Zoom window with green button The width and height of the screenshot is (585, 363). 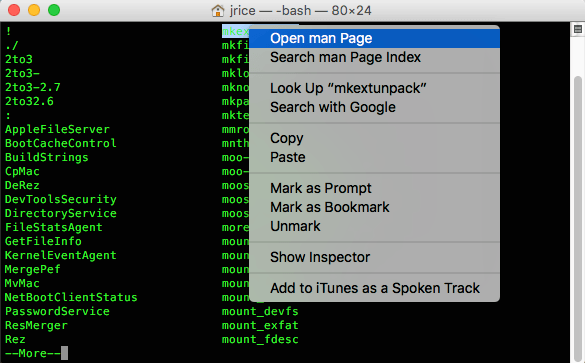[54, 10]
